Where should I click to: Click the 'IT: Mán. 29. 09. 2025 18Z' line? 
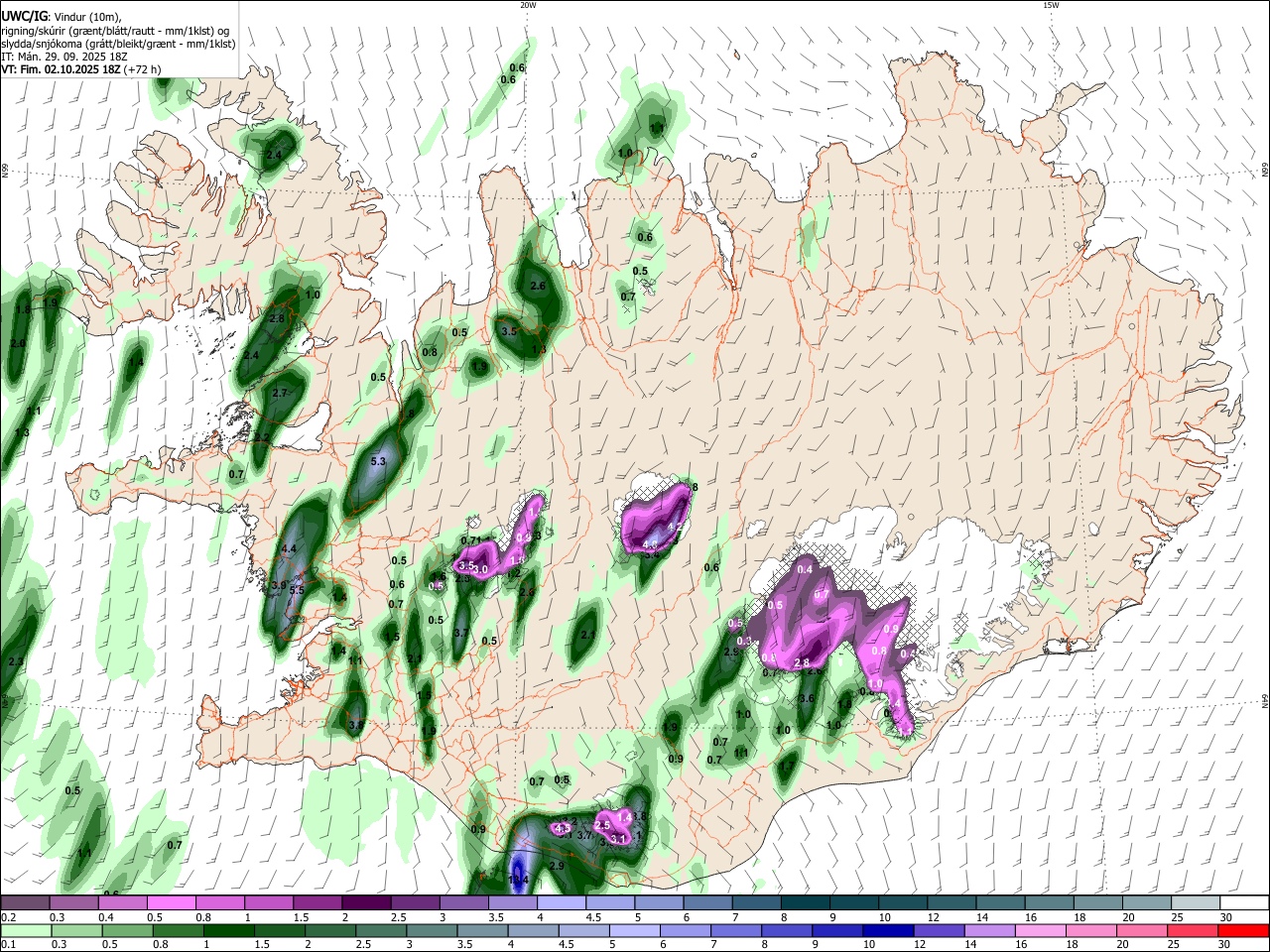click(x=64, y=57)
